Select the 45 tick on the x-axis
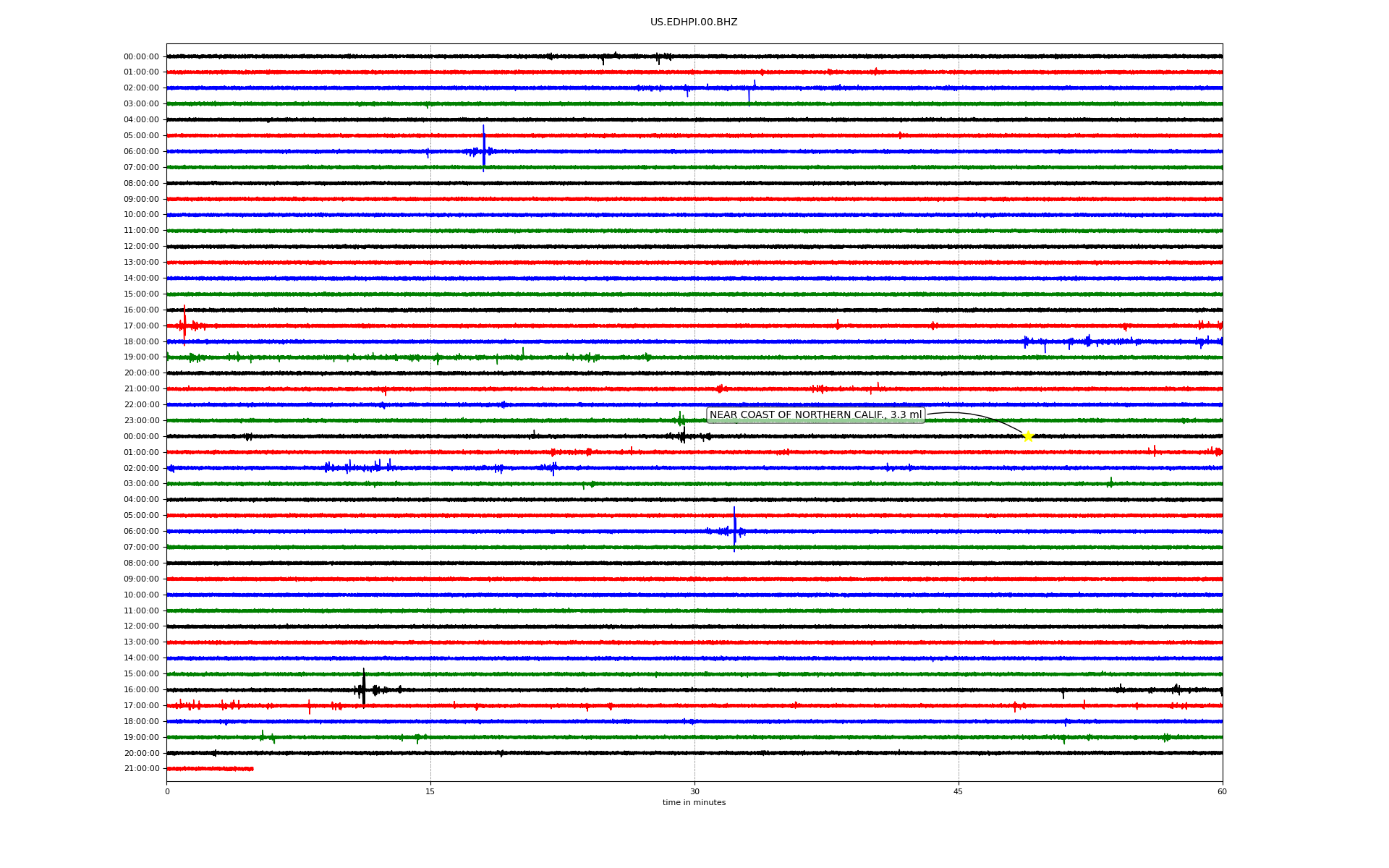1389x868 pixels. [959, 791]
